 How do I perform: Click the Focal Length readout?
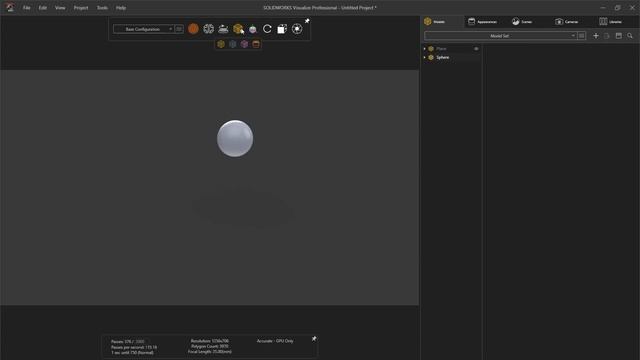(x=210, y=351)
